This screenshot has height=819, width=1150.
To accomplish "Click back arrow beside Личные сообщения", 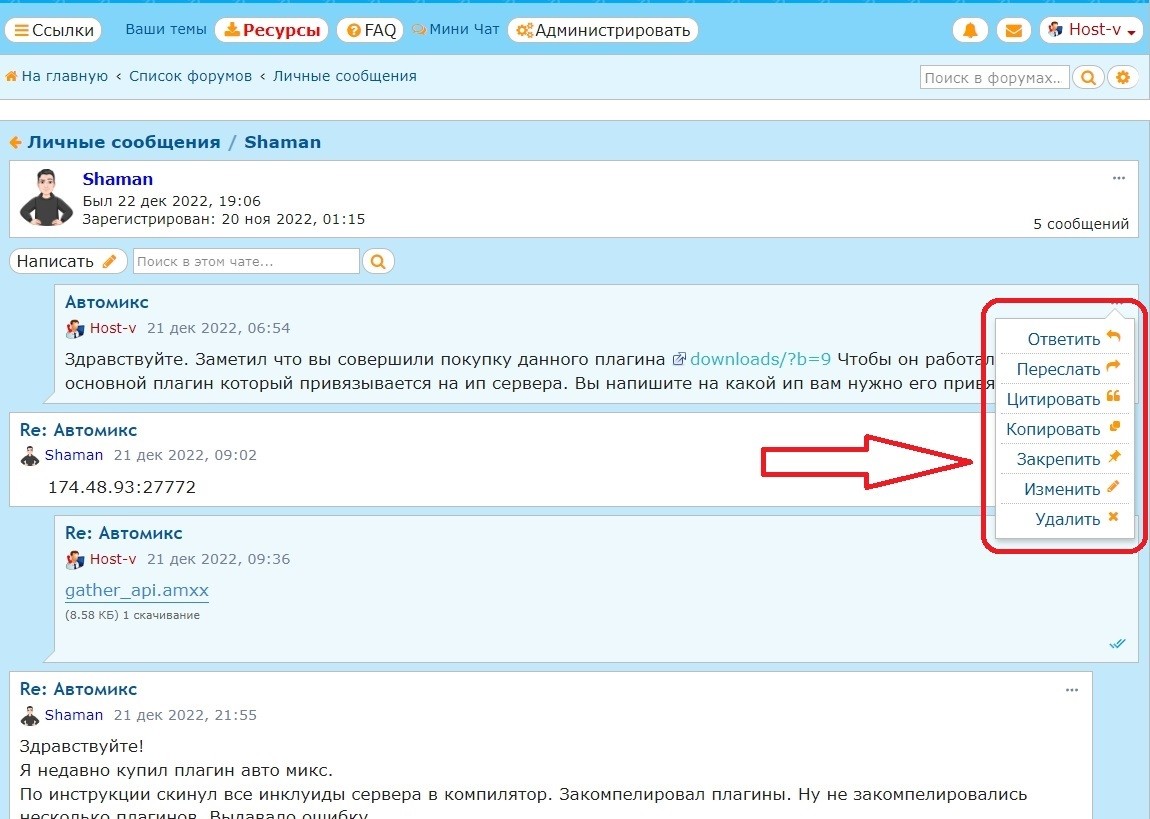I will pyautogui.click(x=16, y=142).
